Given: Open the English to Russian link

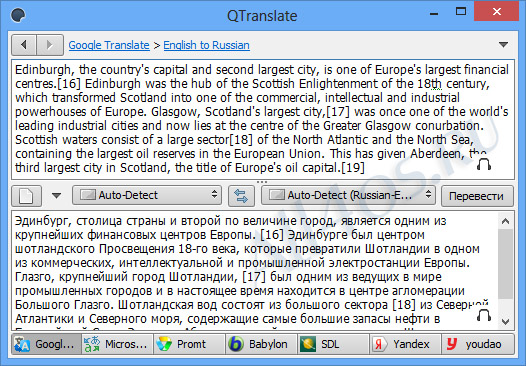Looking at the screenshot, I should (207, 45).
